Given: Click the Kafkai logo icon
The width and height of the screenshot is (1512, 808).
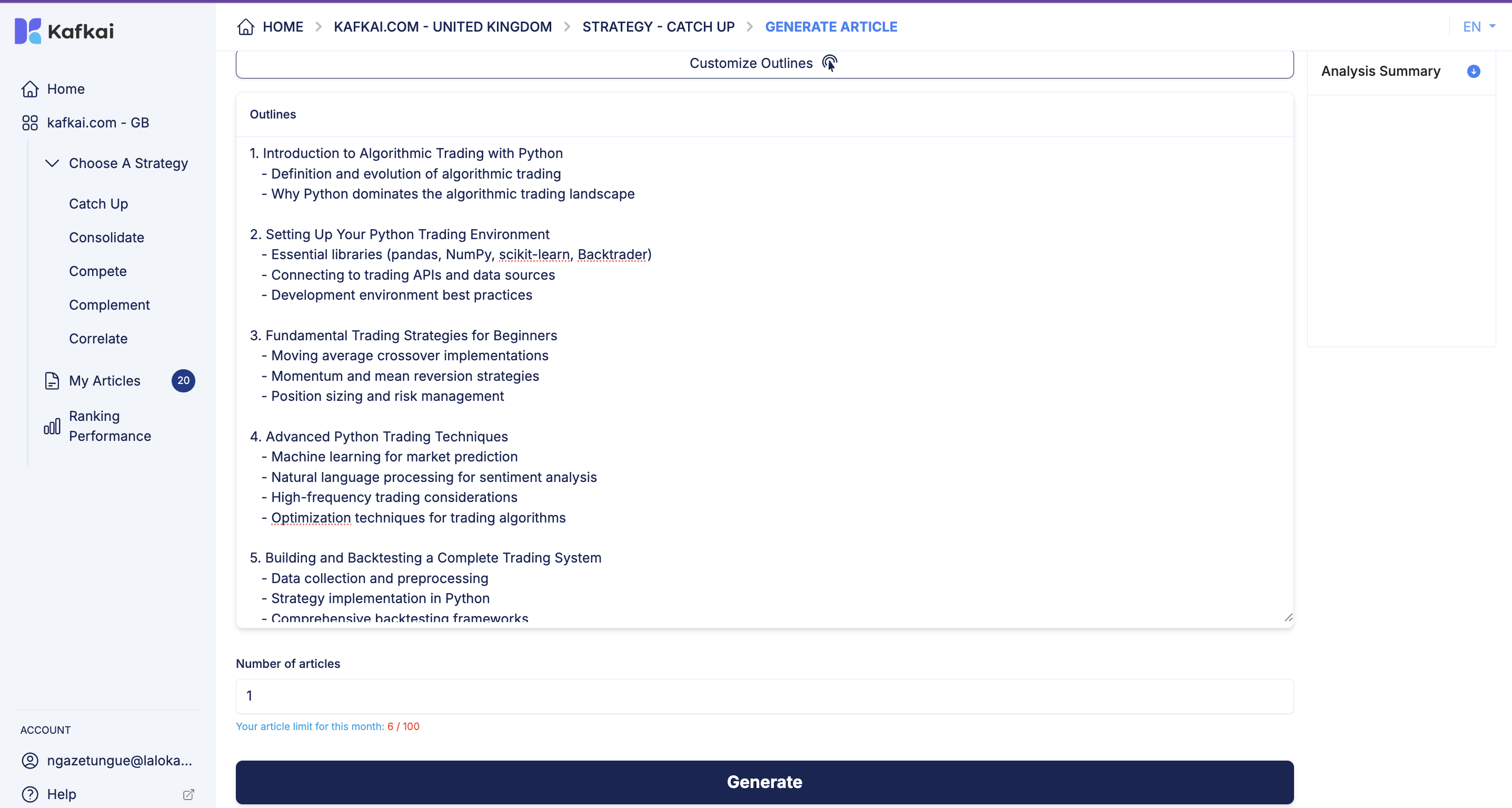Looking at the screenshot, I should point(27,31).
